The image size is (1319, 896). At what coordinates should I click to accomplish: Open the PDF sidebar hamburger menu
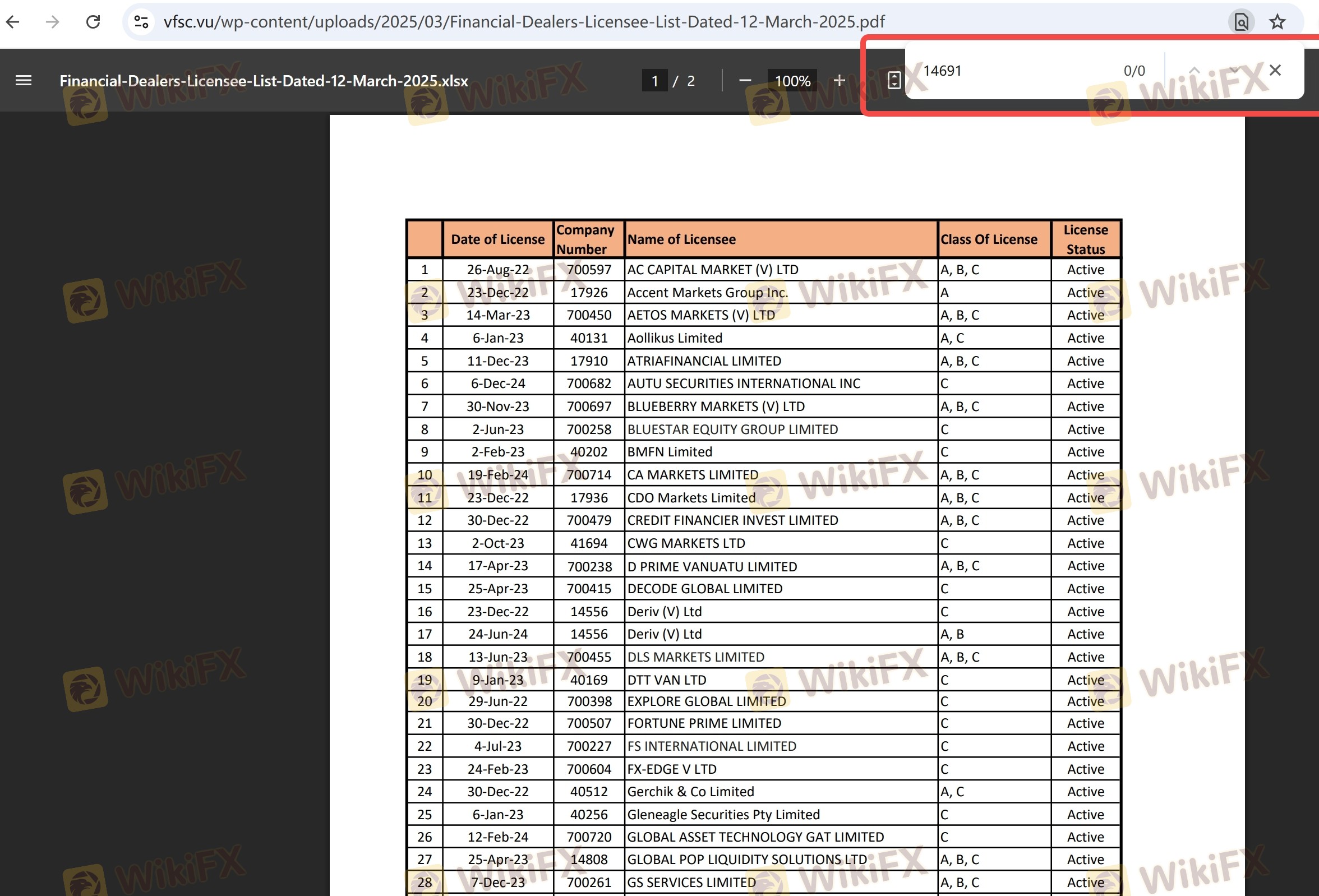click(x=23, y=81)
